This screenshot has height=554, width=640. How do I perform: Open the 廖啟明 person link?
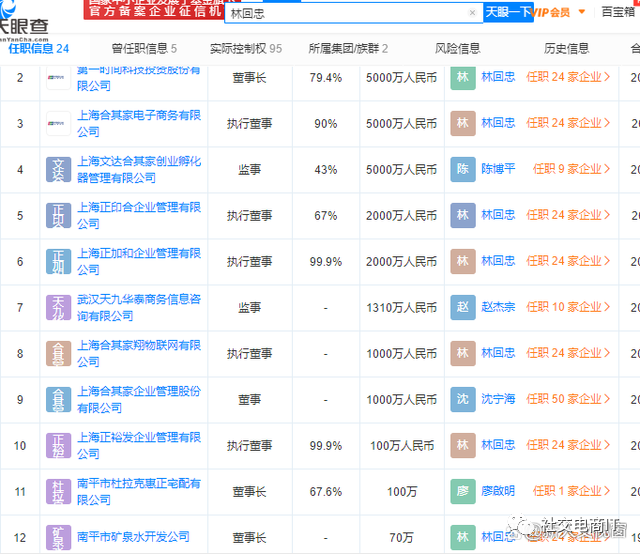click(x=498, y=491)
